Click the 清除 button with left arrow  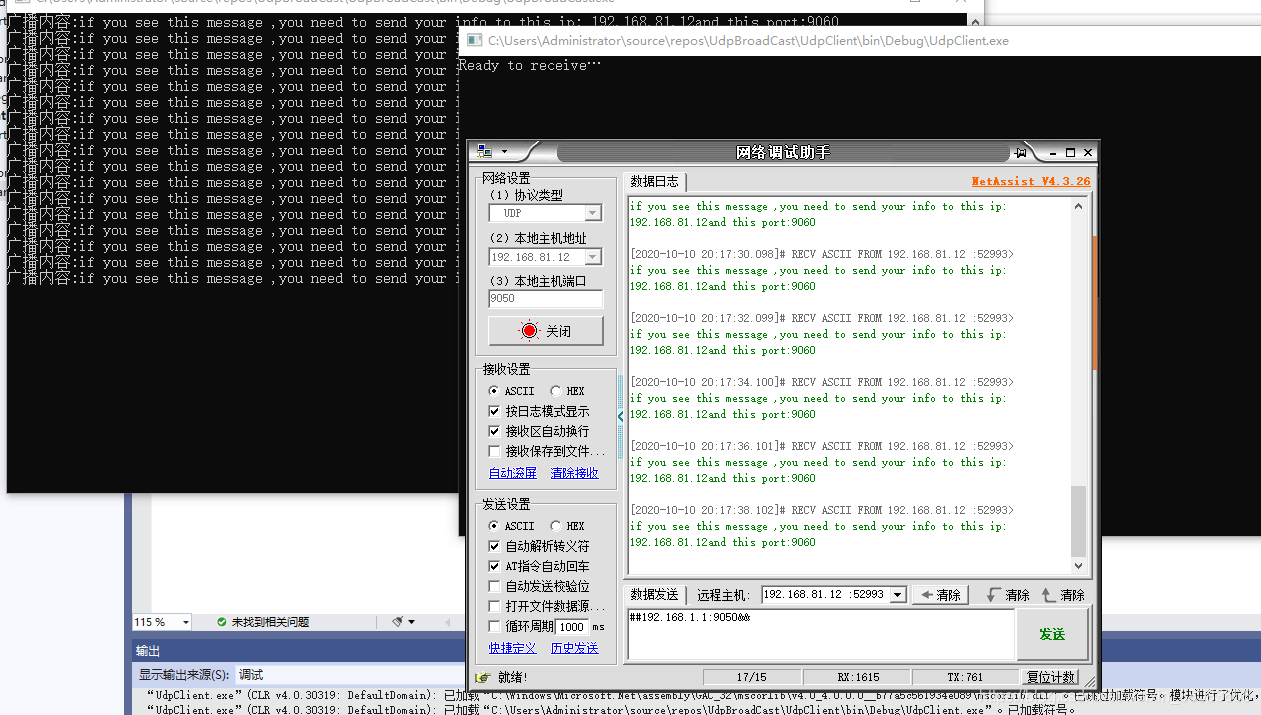point(940,595)
